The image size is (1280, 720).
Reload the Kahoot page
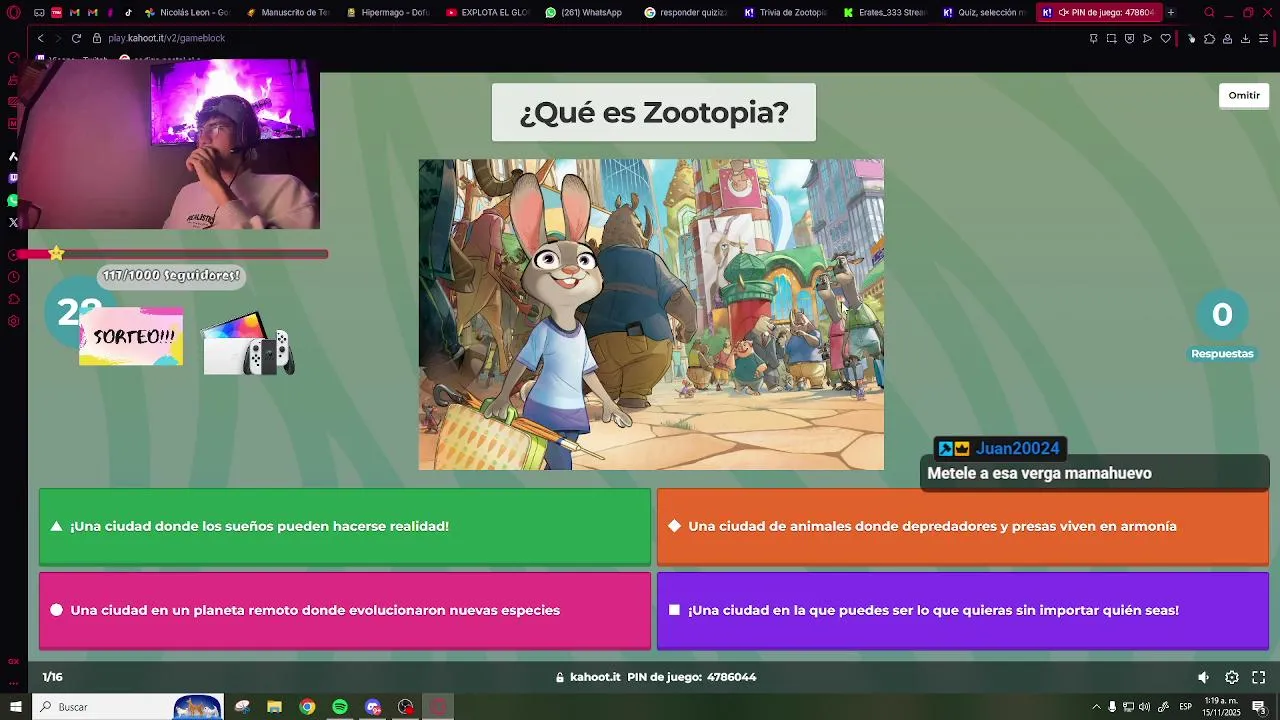pos(76,38)
